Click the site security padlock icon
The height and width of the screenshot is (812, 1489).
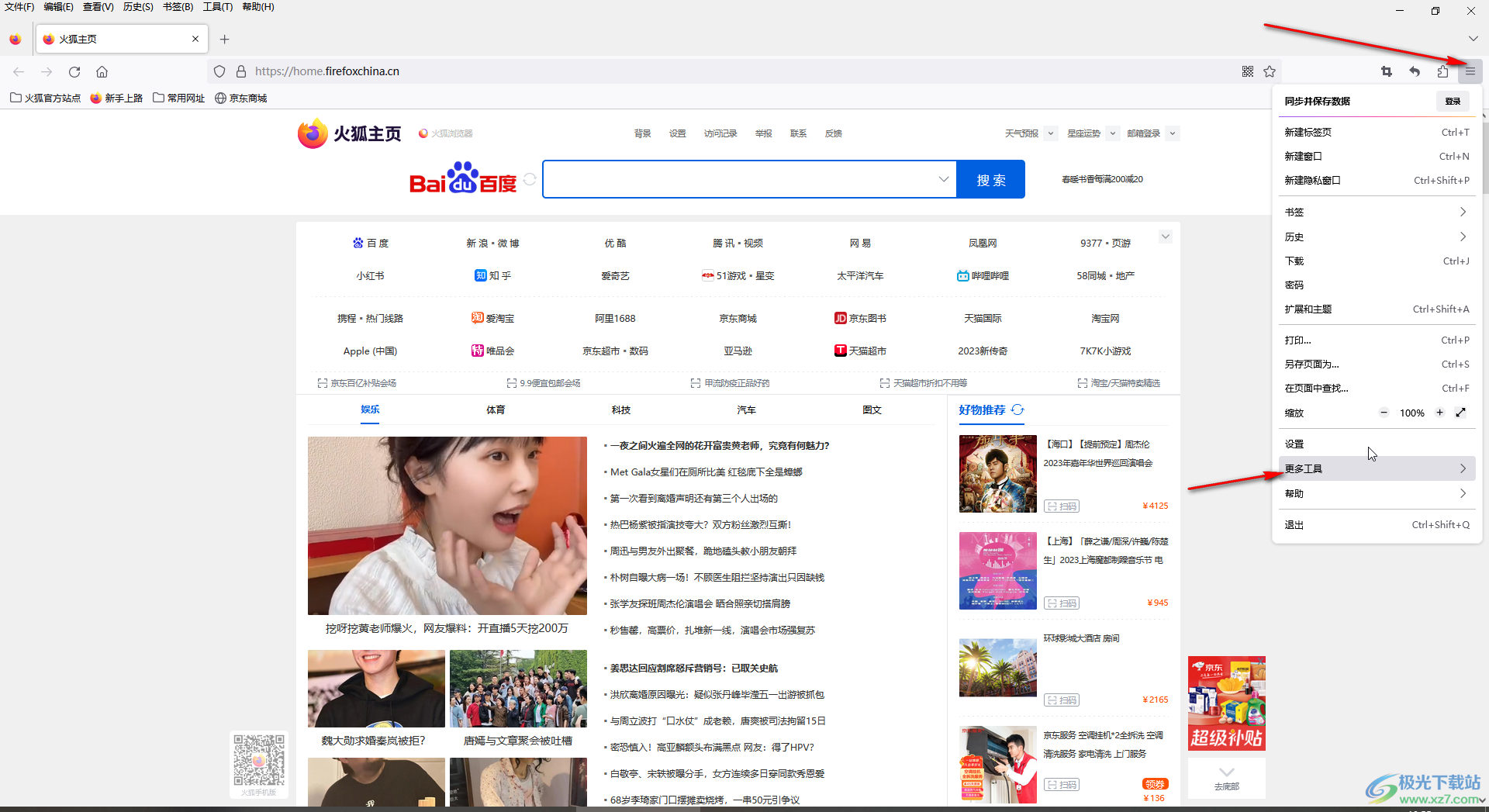coord(241,71)
